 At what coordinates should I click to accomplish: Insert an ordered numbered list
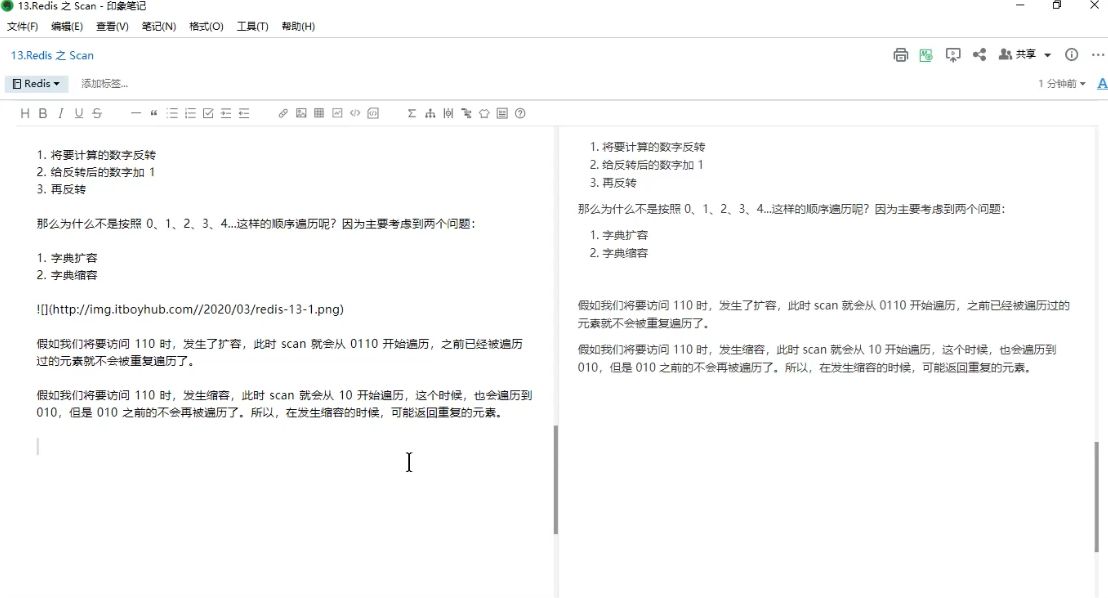coord(190,113)
